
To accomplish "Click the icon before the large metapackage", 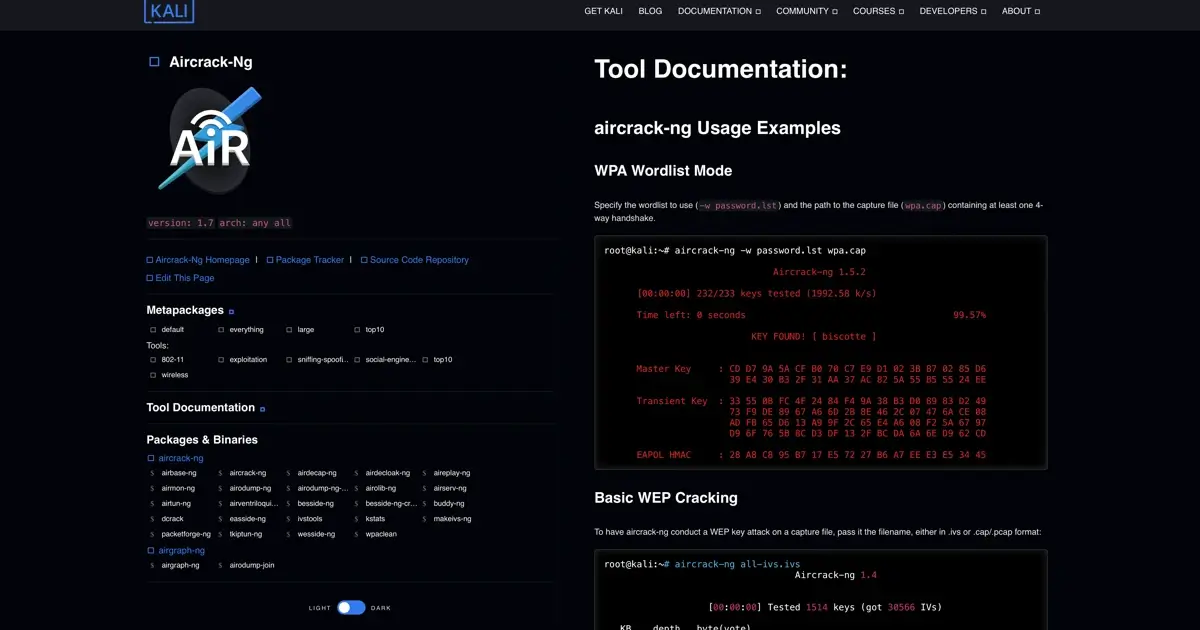I will point(289,329).
